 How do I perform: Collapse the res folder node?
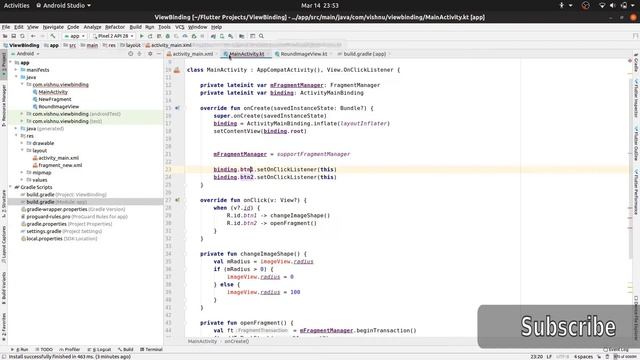pyautogui.click(x=16, y=136)
